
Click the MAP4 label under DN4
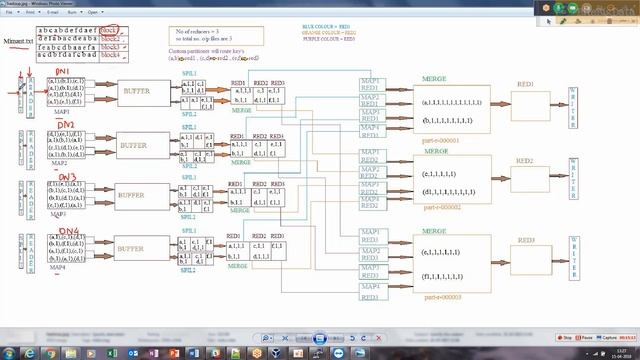click(58, 268)
